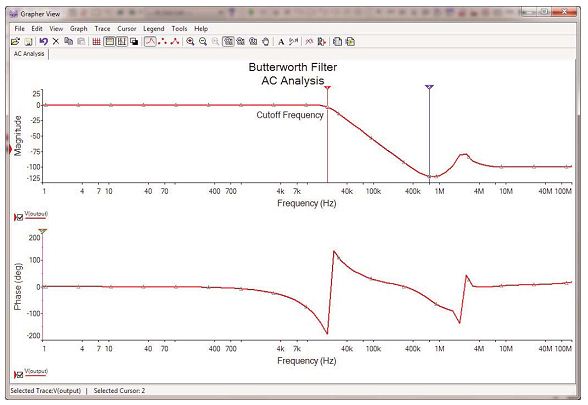The width and height of the screenshot is (588, 405).
Task: Select the hand pan tool icon
Action: 266,42
